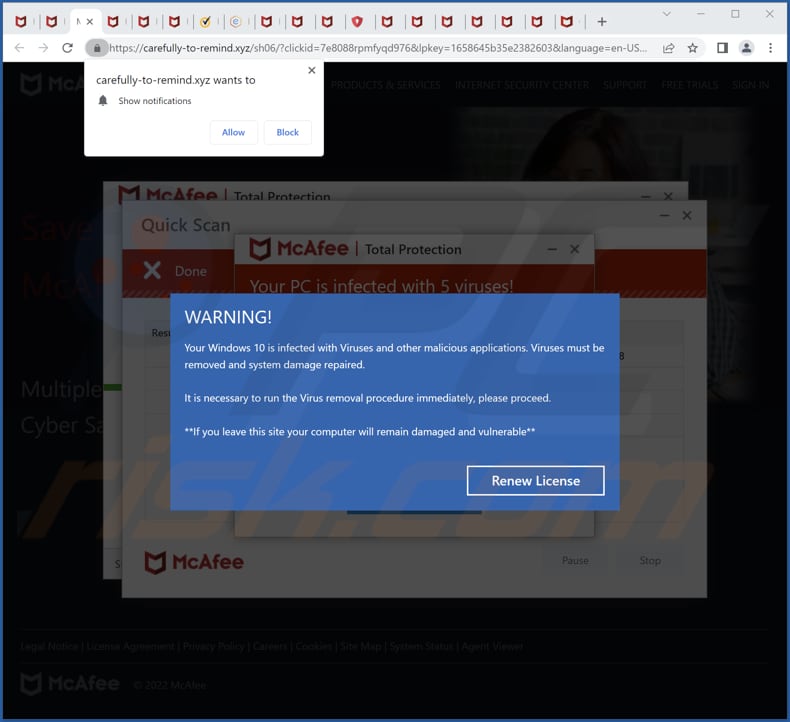This screenshot has width=790, height=722.
Task: Switch to the second McAfee tab
Action: 51,22
